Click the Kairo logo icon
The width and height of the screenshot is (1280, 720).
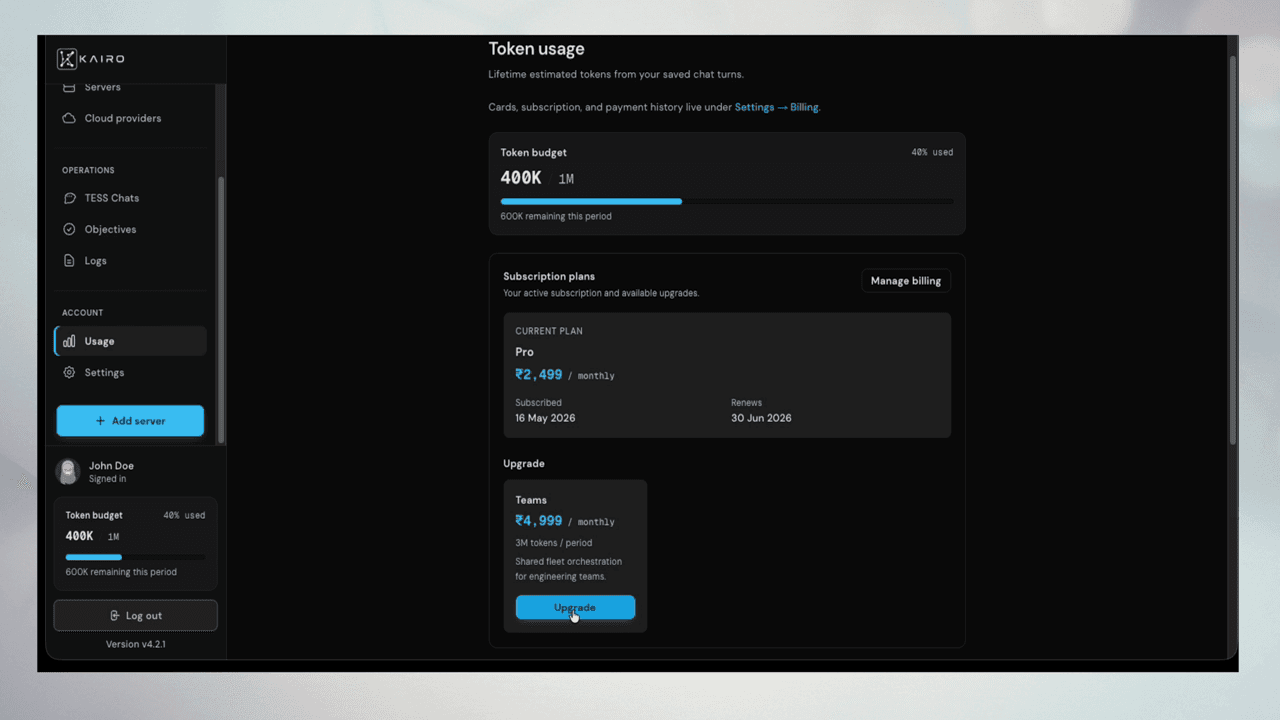tap(67, 59)
